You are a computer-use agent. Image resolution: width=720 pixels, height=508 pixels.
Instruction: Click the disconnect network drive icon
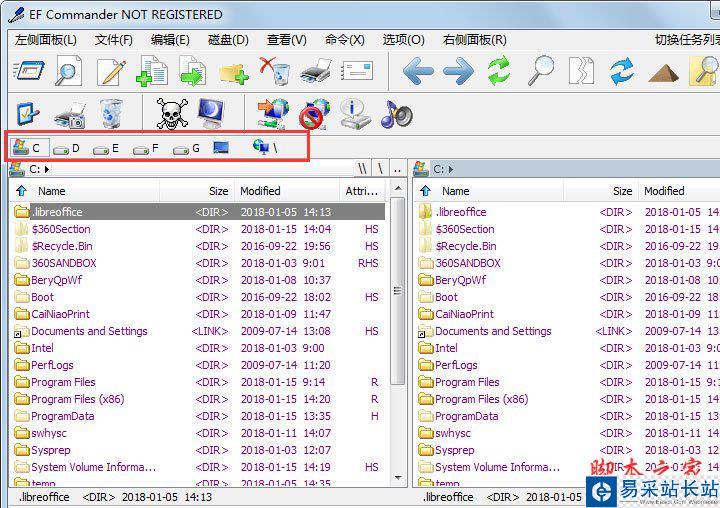(315, 114)
